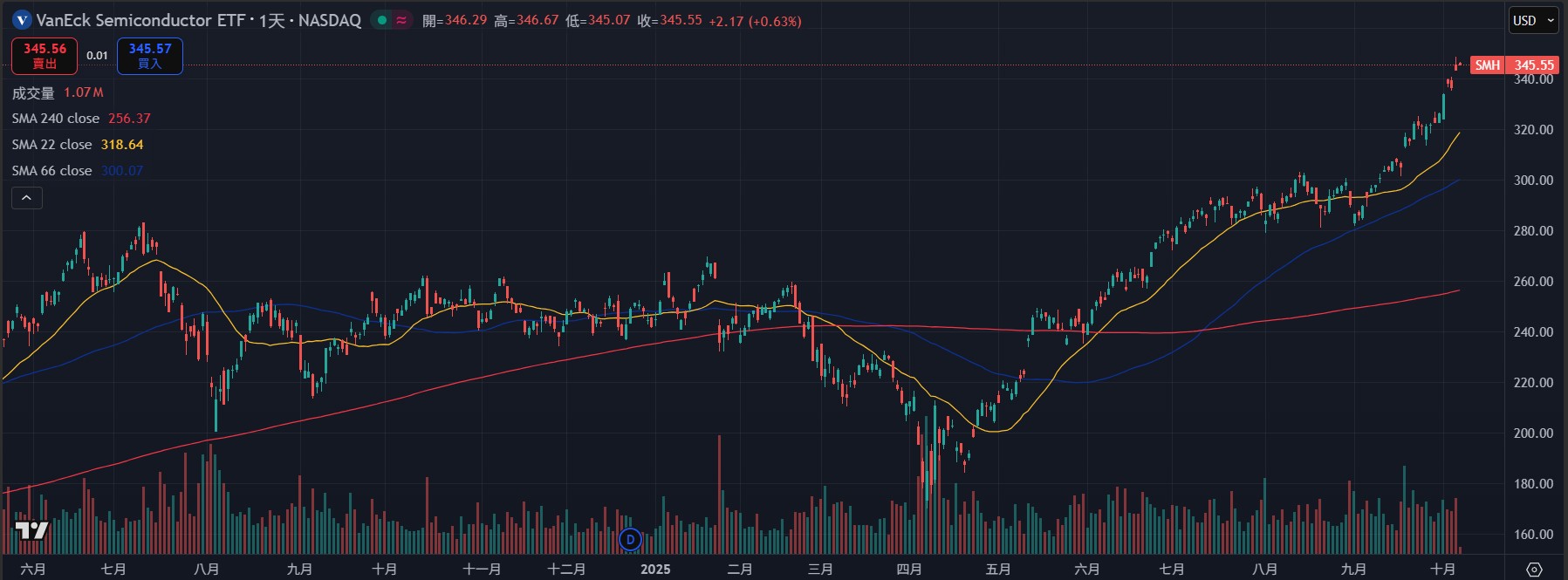This screenshot has width=1568, height=580.
Task: Click the 300.00 level on price scale
Action: click(1533, 181)
